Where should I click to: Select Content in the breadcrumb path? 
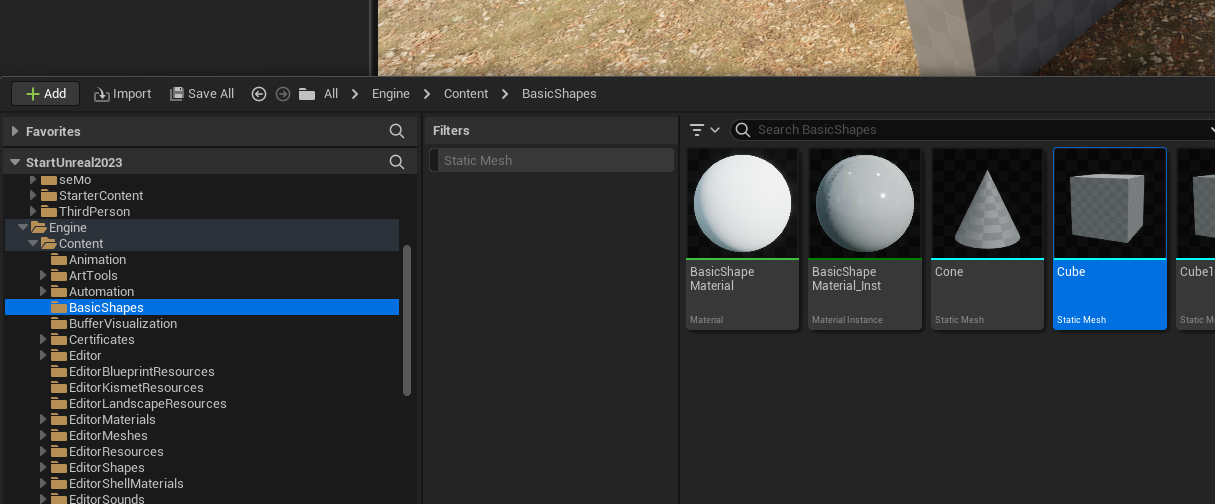point(466,94)
